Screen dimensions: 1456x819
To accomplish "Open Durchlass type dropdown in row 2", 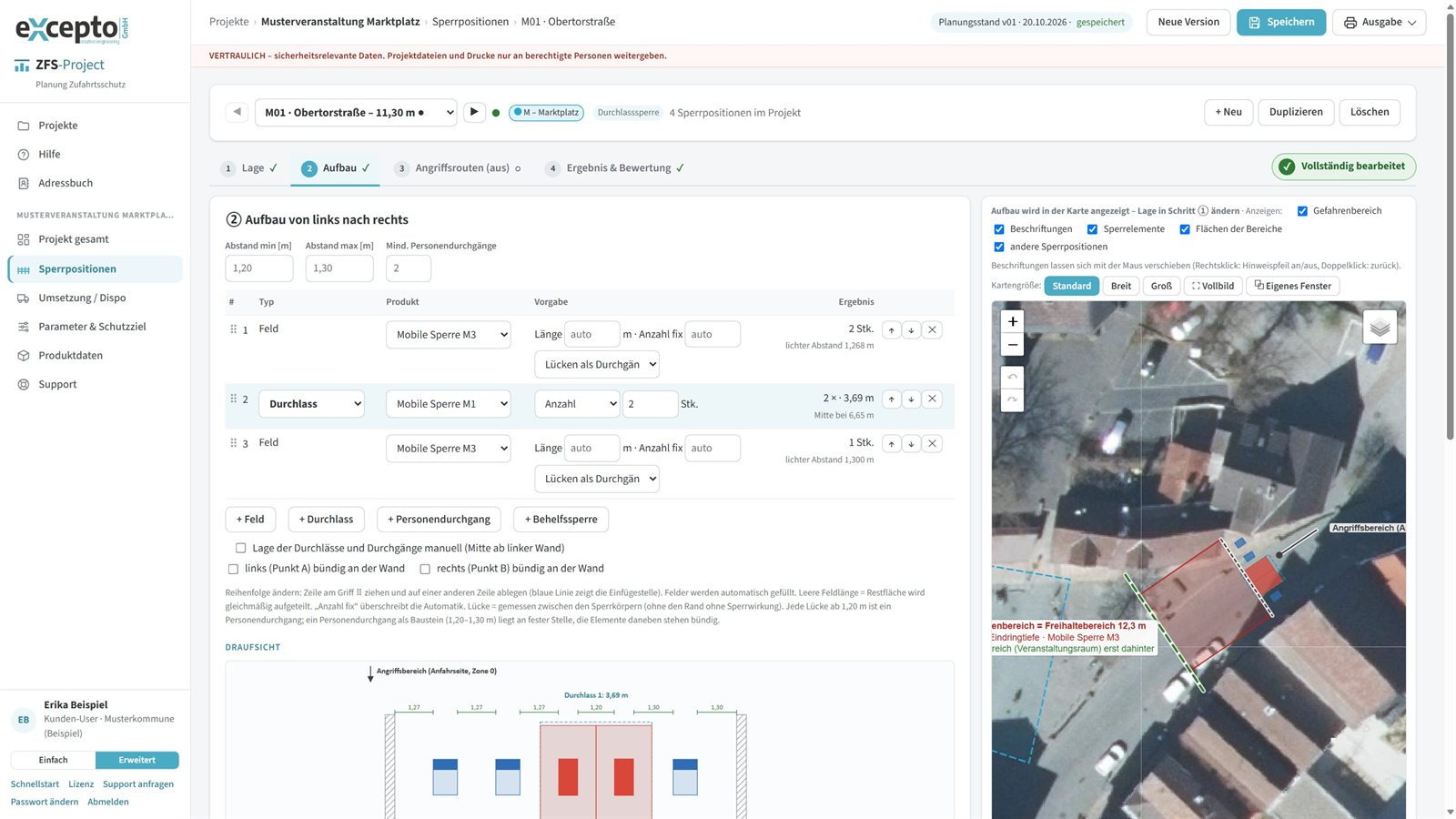I will (311, 404).
